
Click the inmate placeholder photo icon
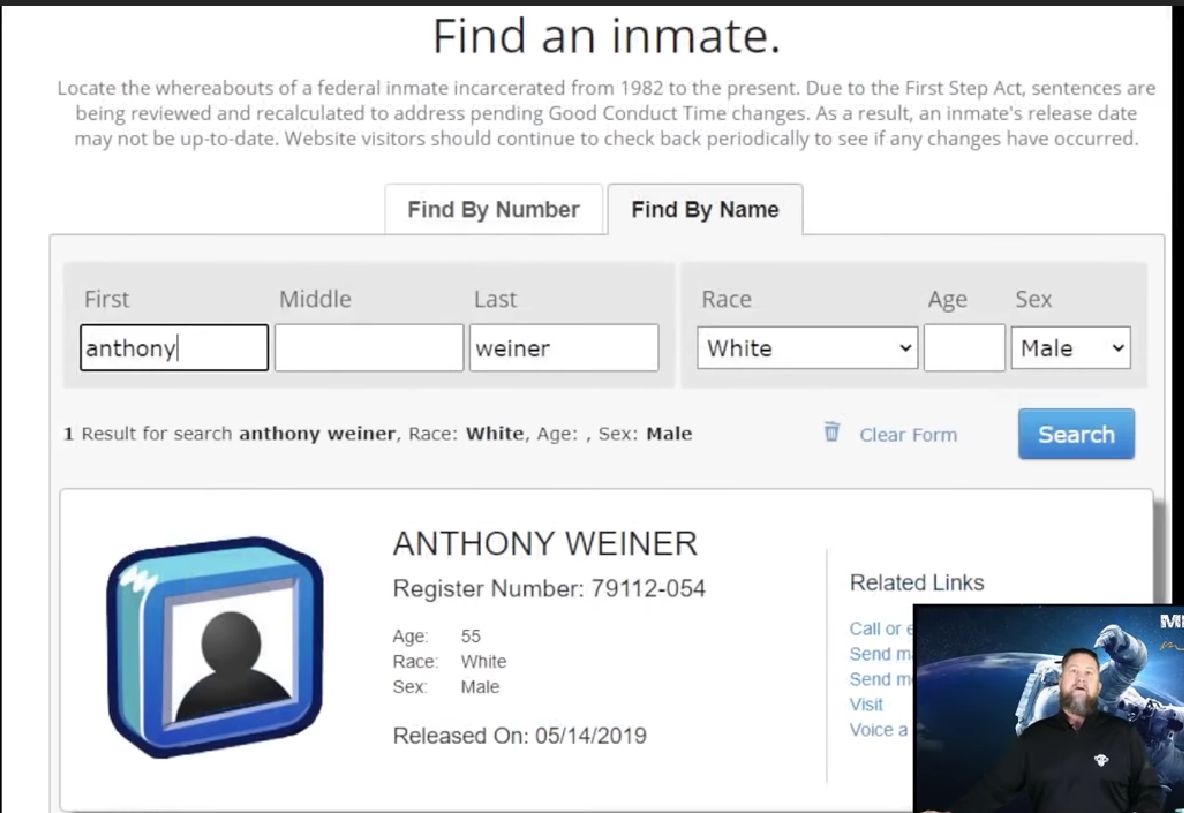215,647
